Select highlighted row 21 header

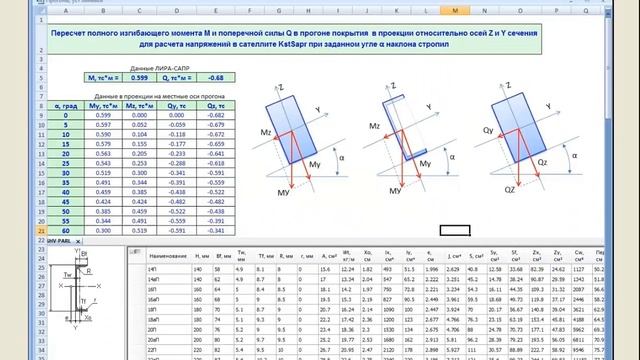click(x=41, y=231)
